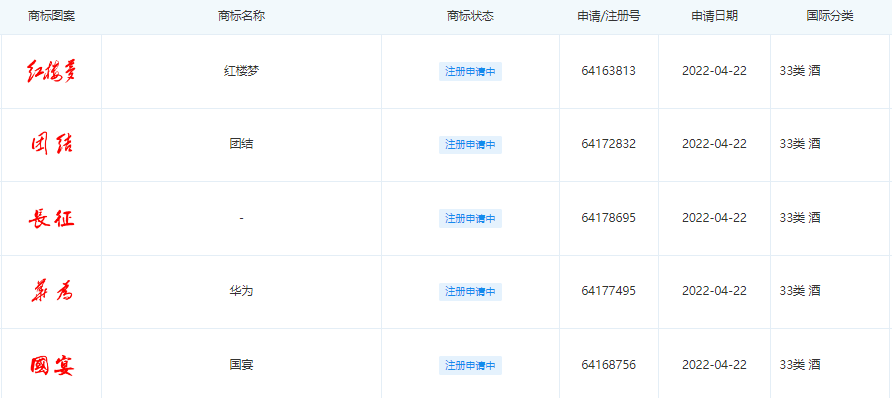Open the 长征 trademark logo image

pos(51,218)
